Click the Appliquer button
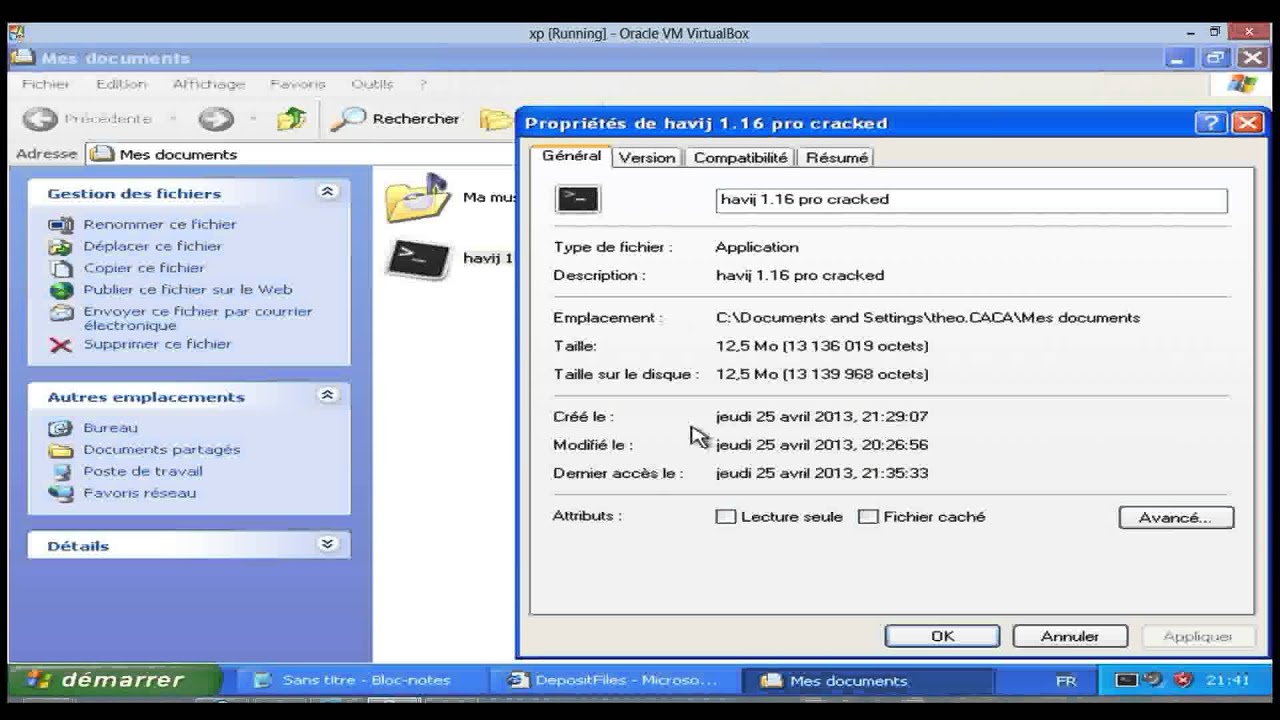Viewport: 1280px width, 720px height. [x=1198, y=636]
